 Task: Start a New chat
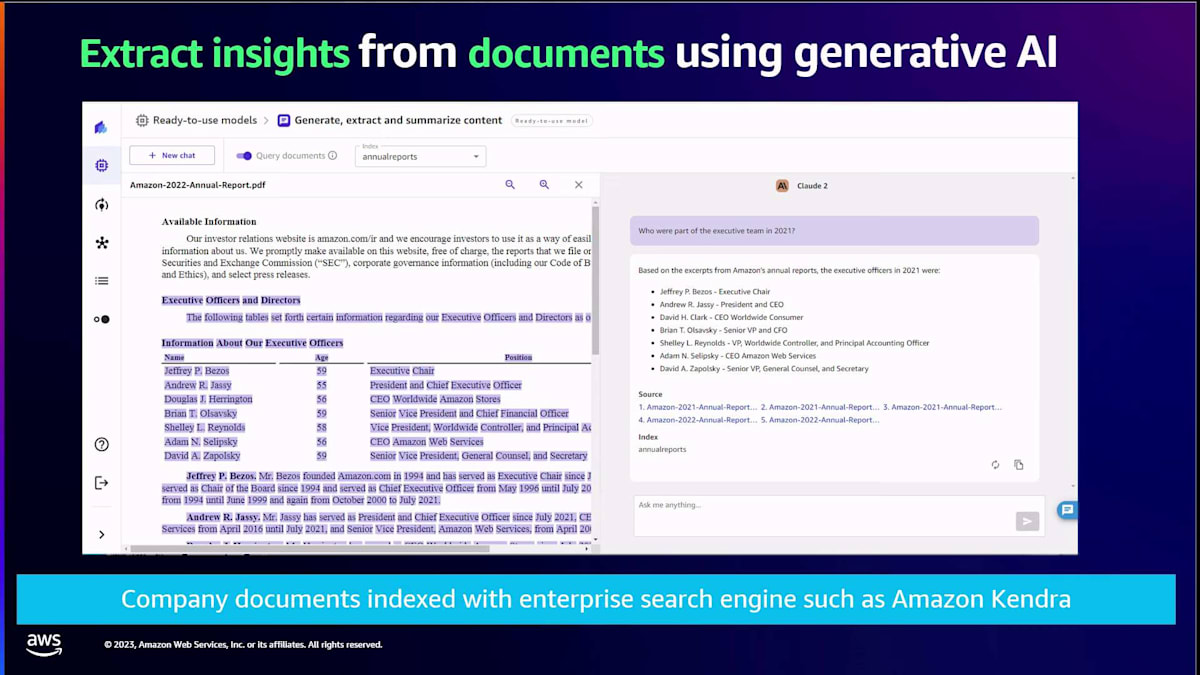click(x=172, y=155)
